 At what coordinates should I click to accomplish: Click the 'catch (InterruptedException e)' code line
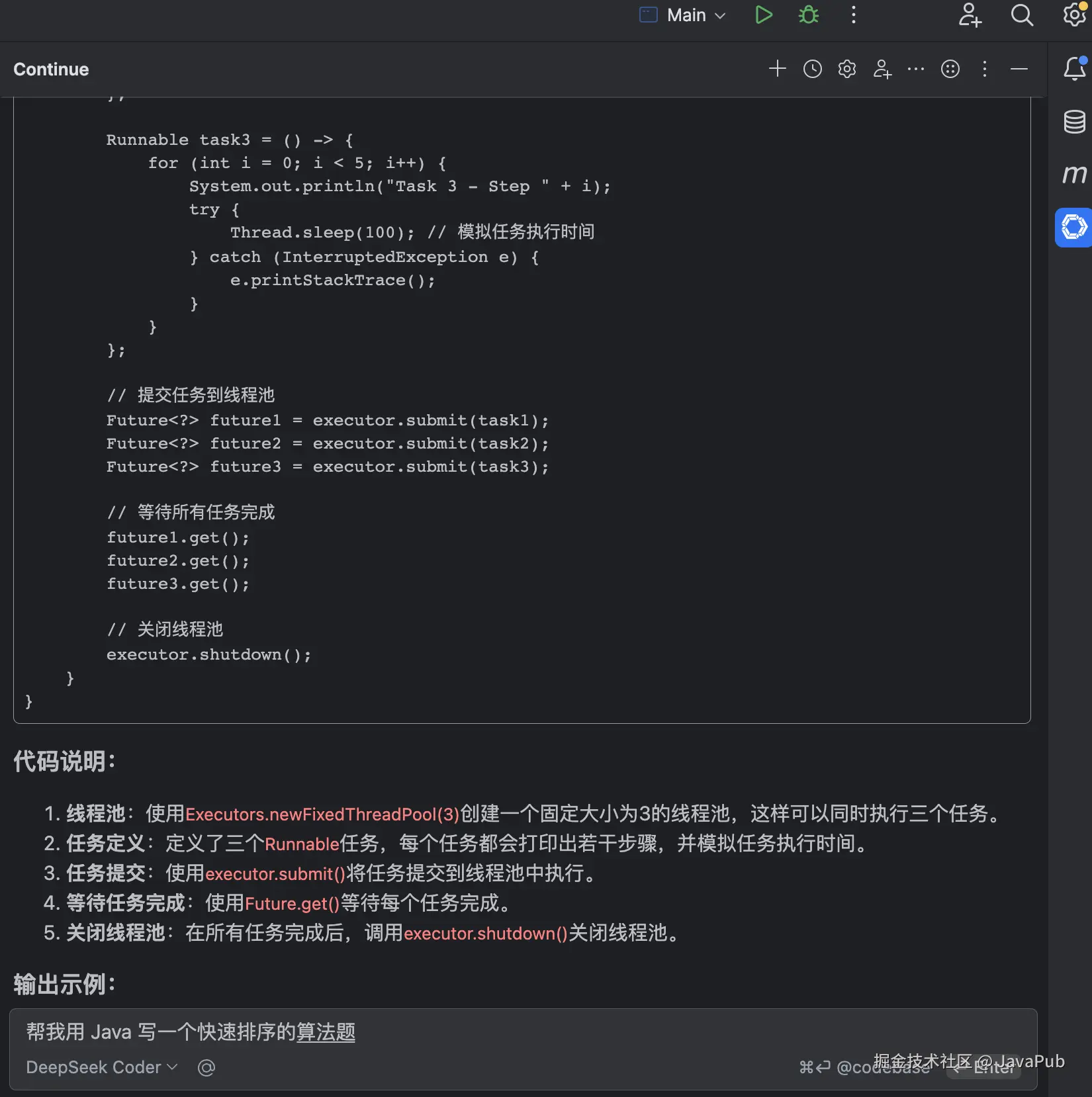[364, 257]
